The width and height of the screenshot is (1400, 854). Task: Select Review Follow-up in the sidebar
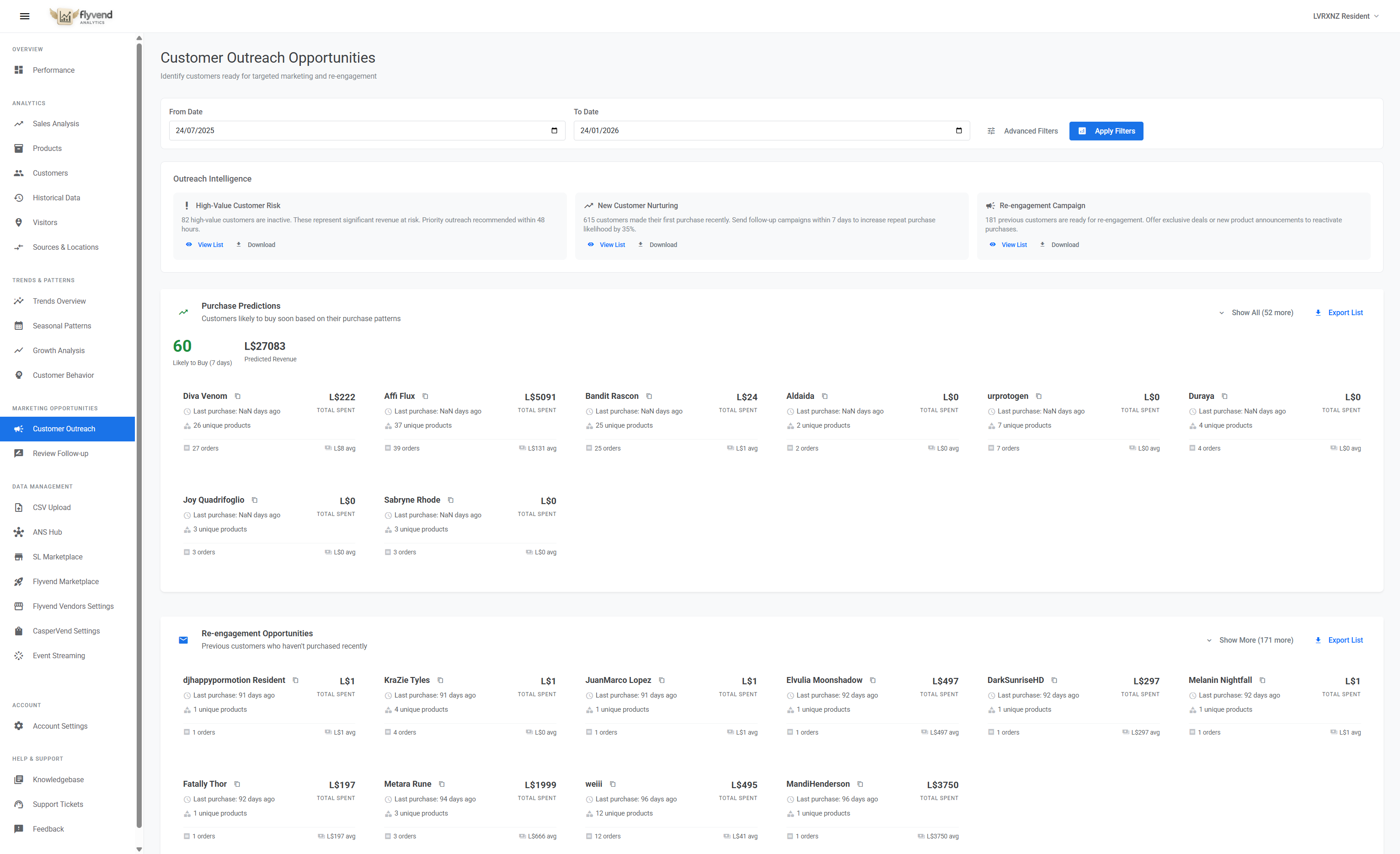click(60, 453)
